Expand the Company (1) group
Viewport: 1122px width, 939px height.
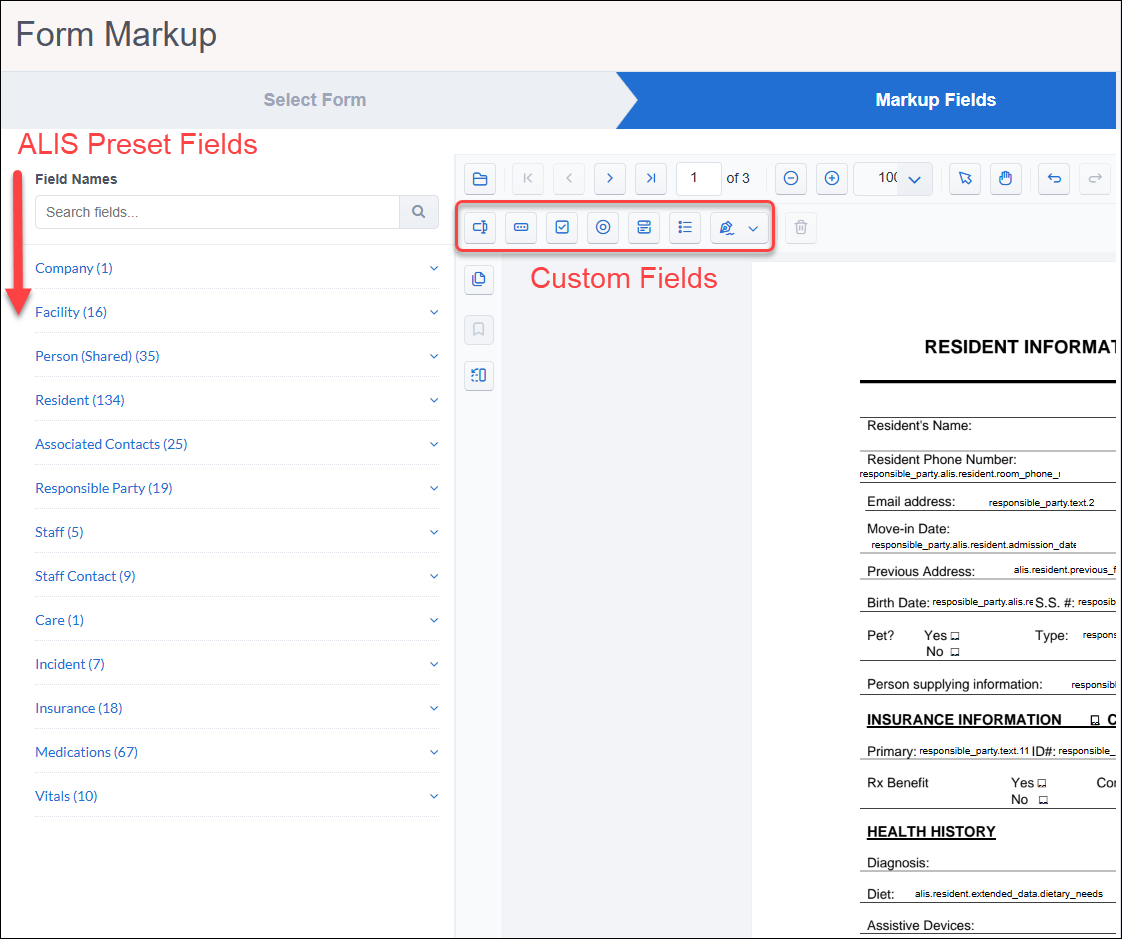237,268
